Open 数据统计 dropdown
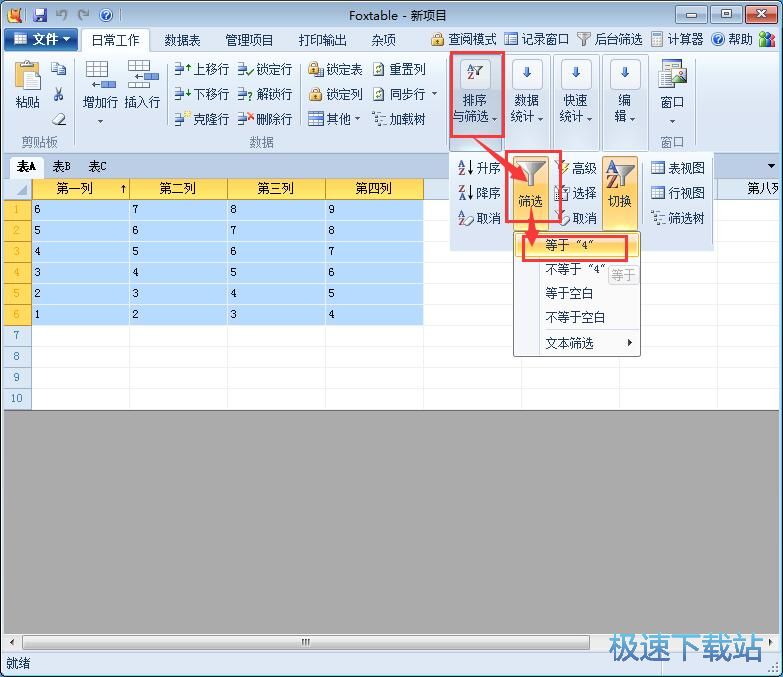 527,95
